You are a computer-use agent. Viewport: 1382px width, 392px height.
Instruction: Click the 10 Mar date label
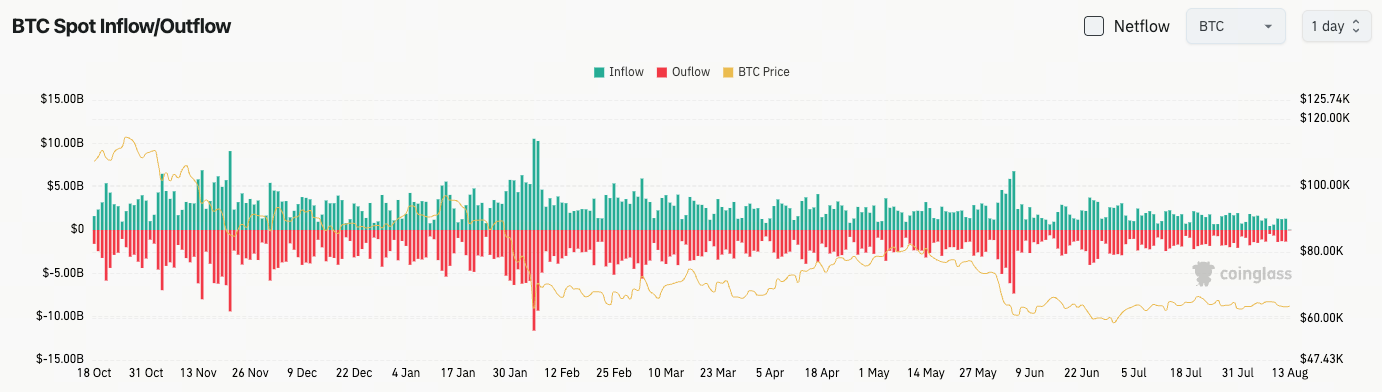(x=666, y=373)
